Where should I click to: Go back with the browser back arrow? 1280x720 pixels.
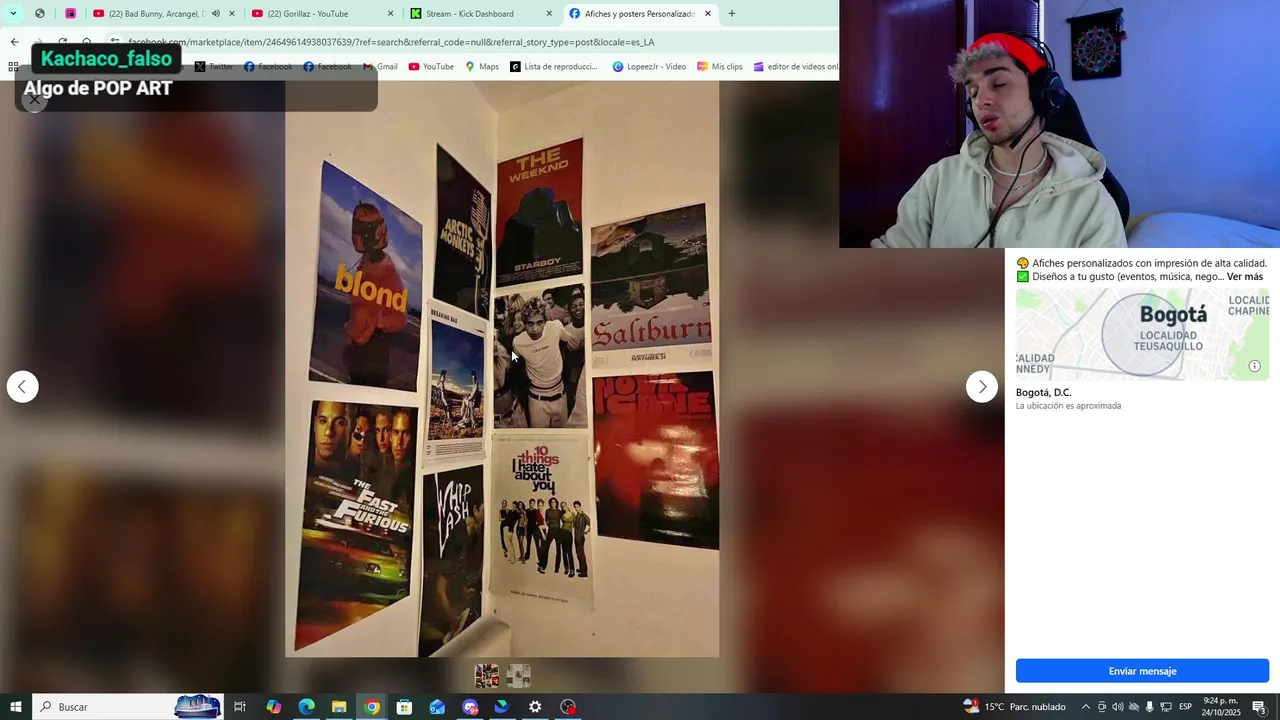[14, 42]
